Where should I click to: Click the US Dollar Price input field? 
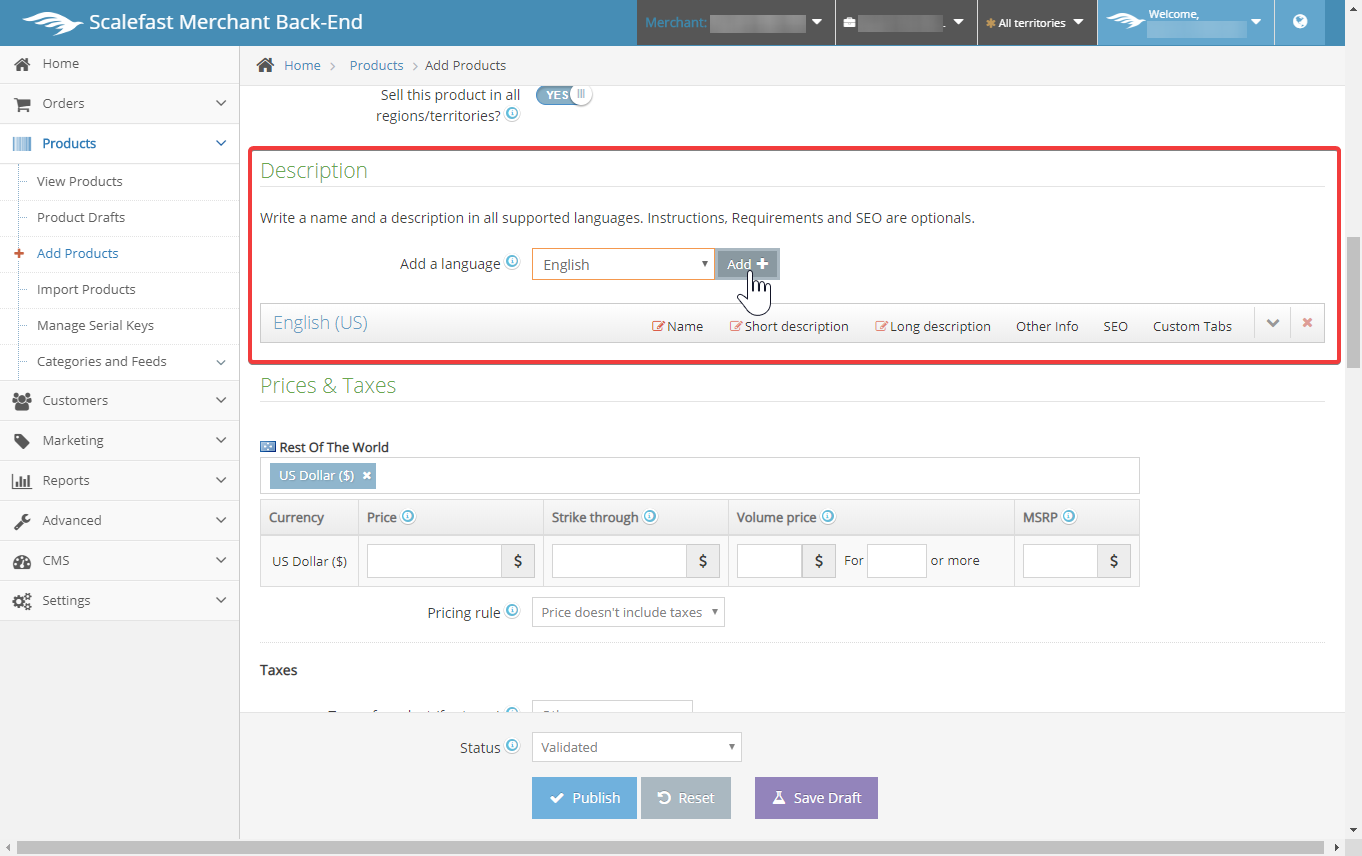(x=434, y=561)
